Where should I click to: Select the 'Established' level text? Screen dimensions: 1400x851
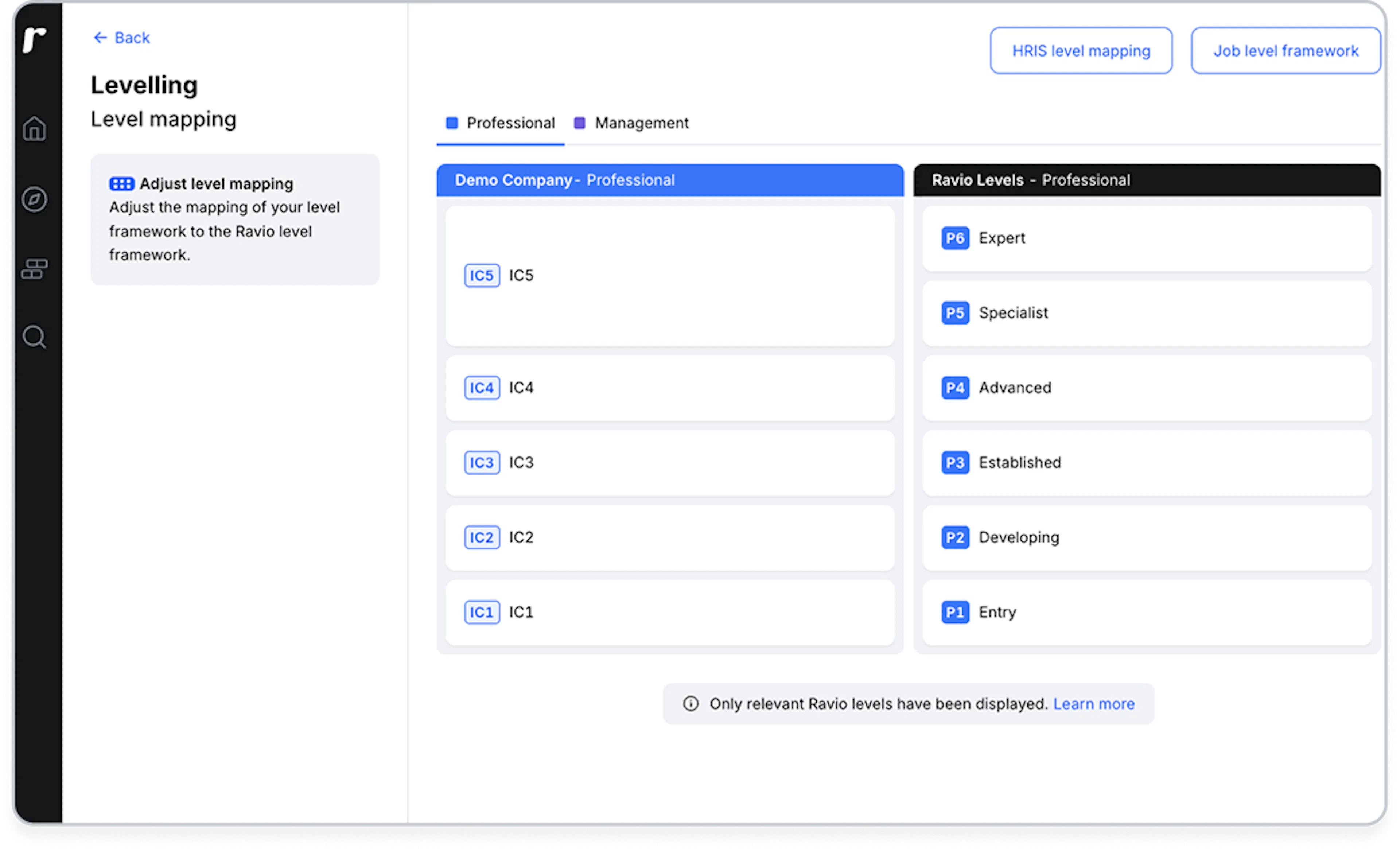[x=1019, y=463]
